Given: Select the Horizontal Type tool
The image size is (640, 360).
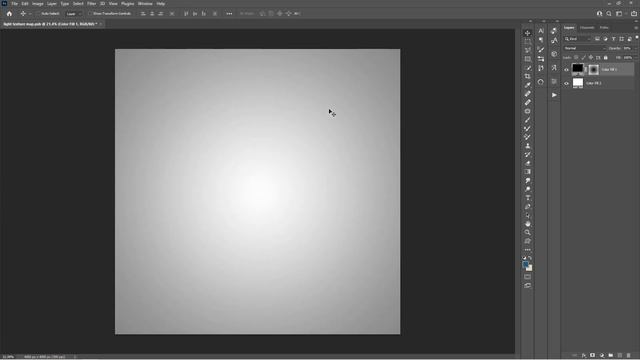Looking at the screenshot, I should (x=527, y=198).
